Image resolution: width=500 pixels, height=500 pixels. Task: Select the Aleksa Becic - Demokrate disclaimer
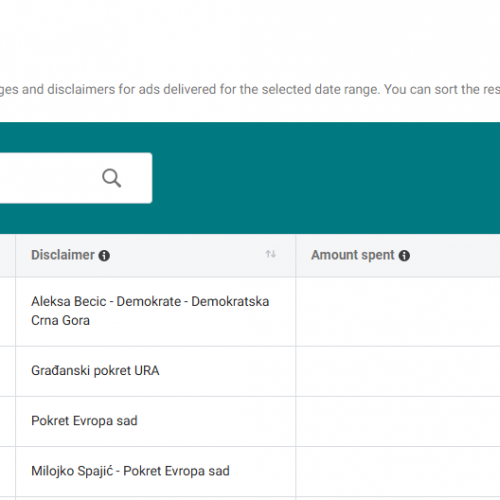[x=150, y=311]
